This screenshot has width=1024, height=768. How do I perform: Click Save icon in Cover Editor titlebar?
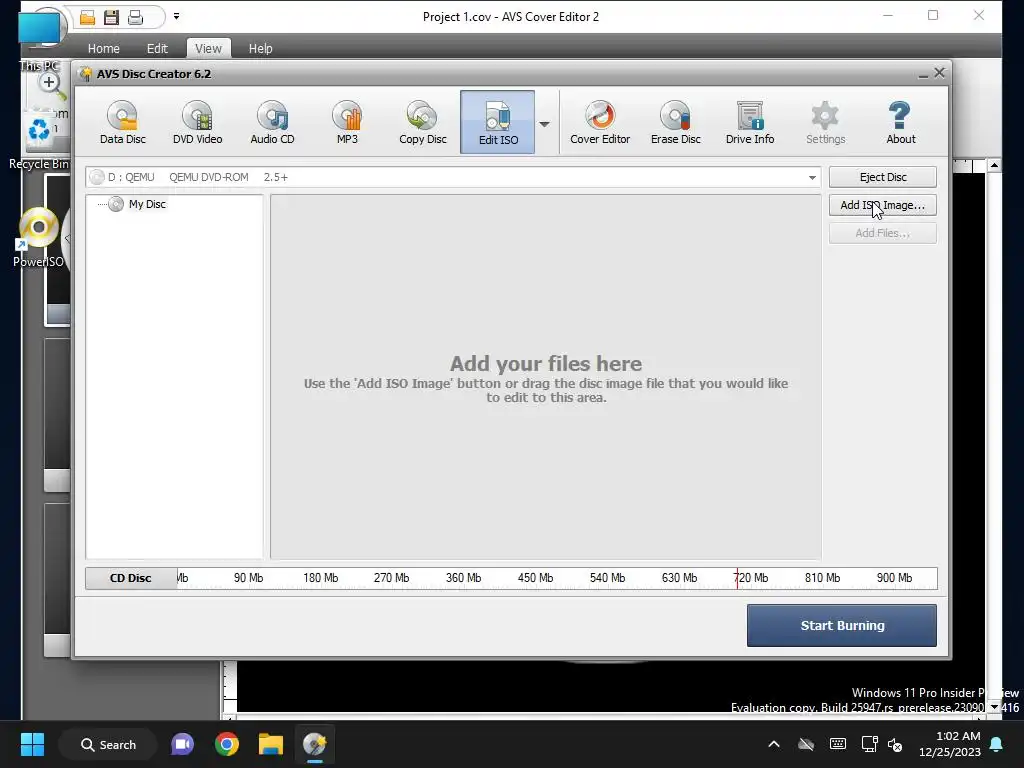click(x=112, y=17)
